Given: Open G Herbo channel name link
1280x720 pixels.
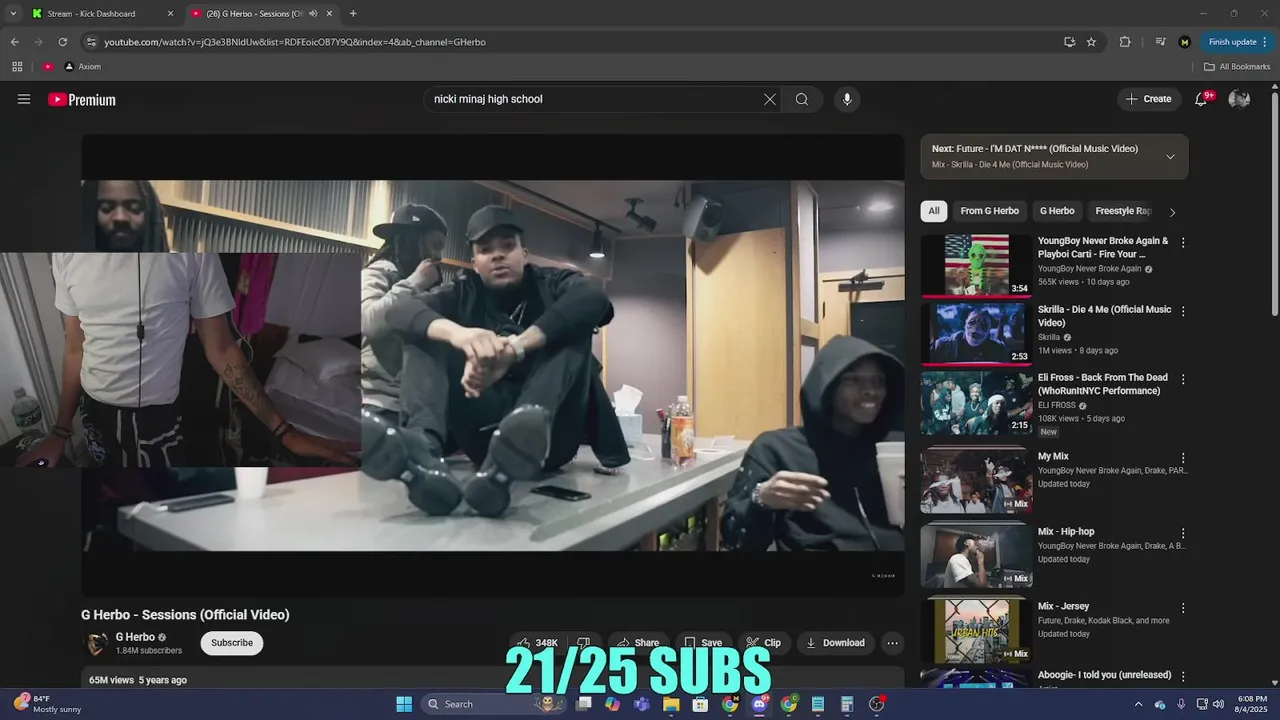Looking at the screenshot, I should pyautogui.click(x=135, y=637).
